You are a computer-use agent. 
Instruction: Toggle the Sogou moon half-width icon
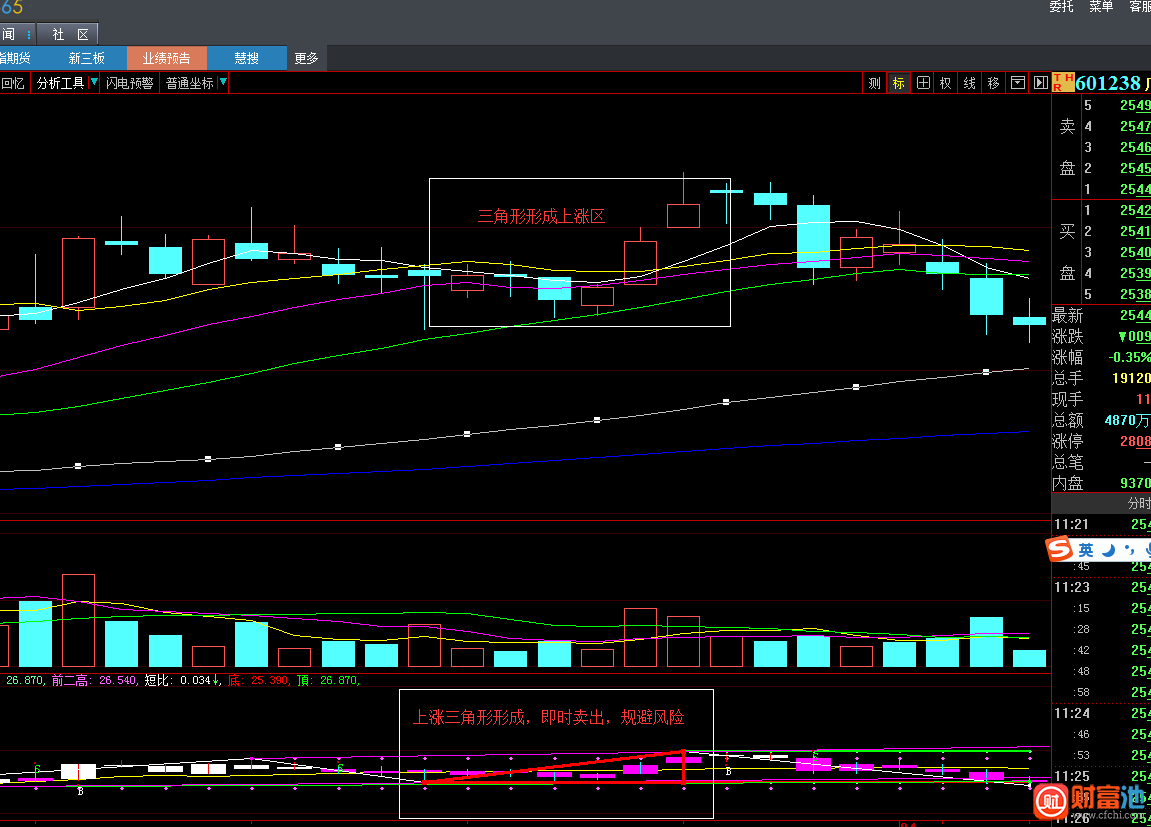pos(1108,550)
